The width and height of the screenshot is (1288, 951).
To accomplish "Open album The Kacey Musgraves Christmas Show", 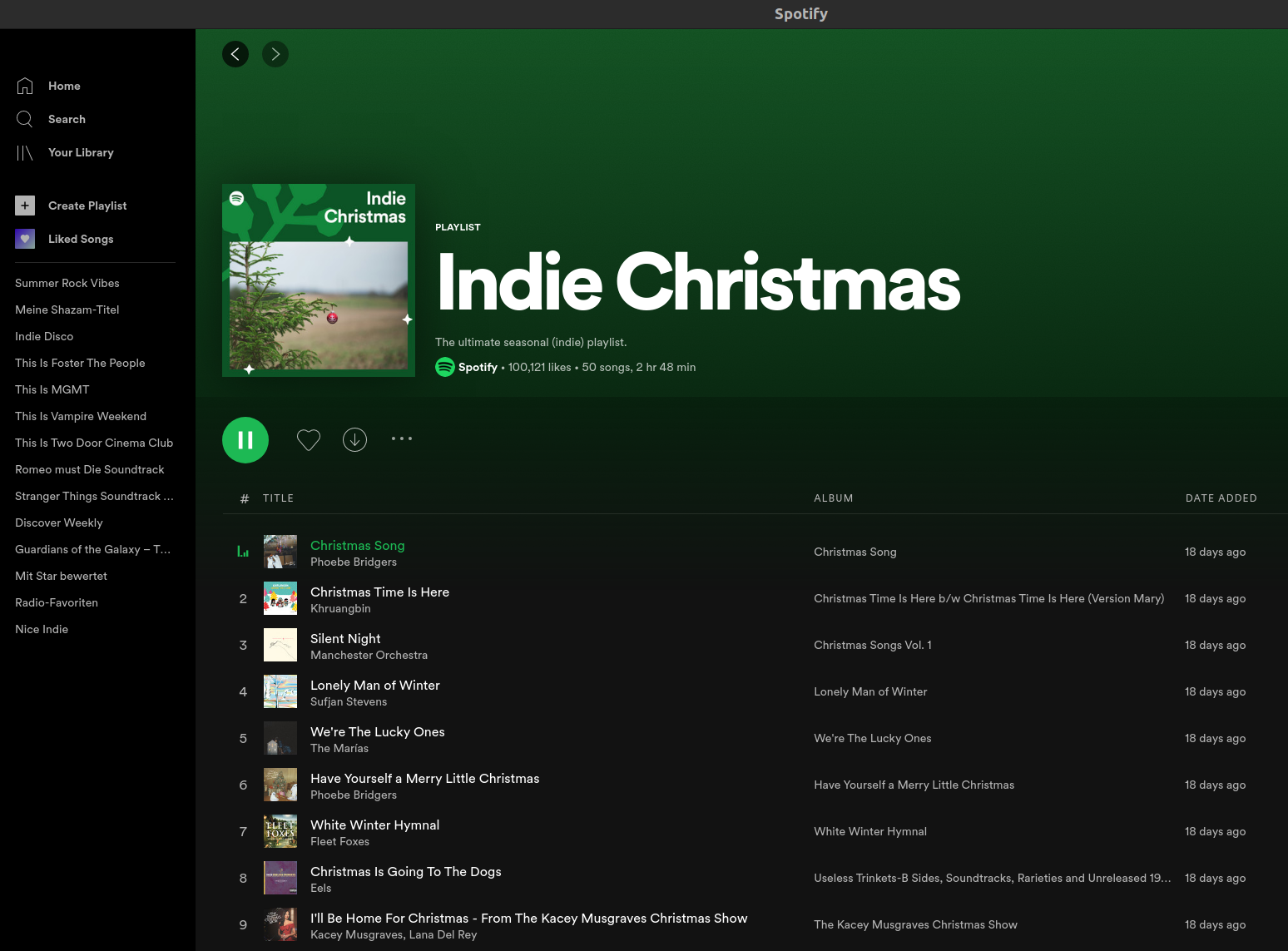I will [x=915, y=924].
